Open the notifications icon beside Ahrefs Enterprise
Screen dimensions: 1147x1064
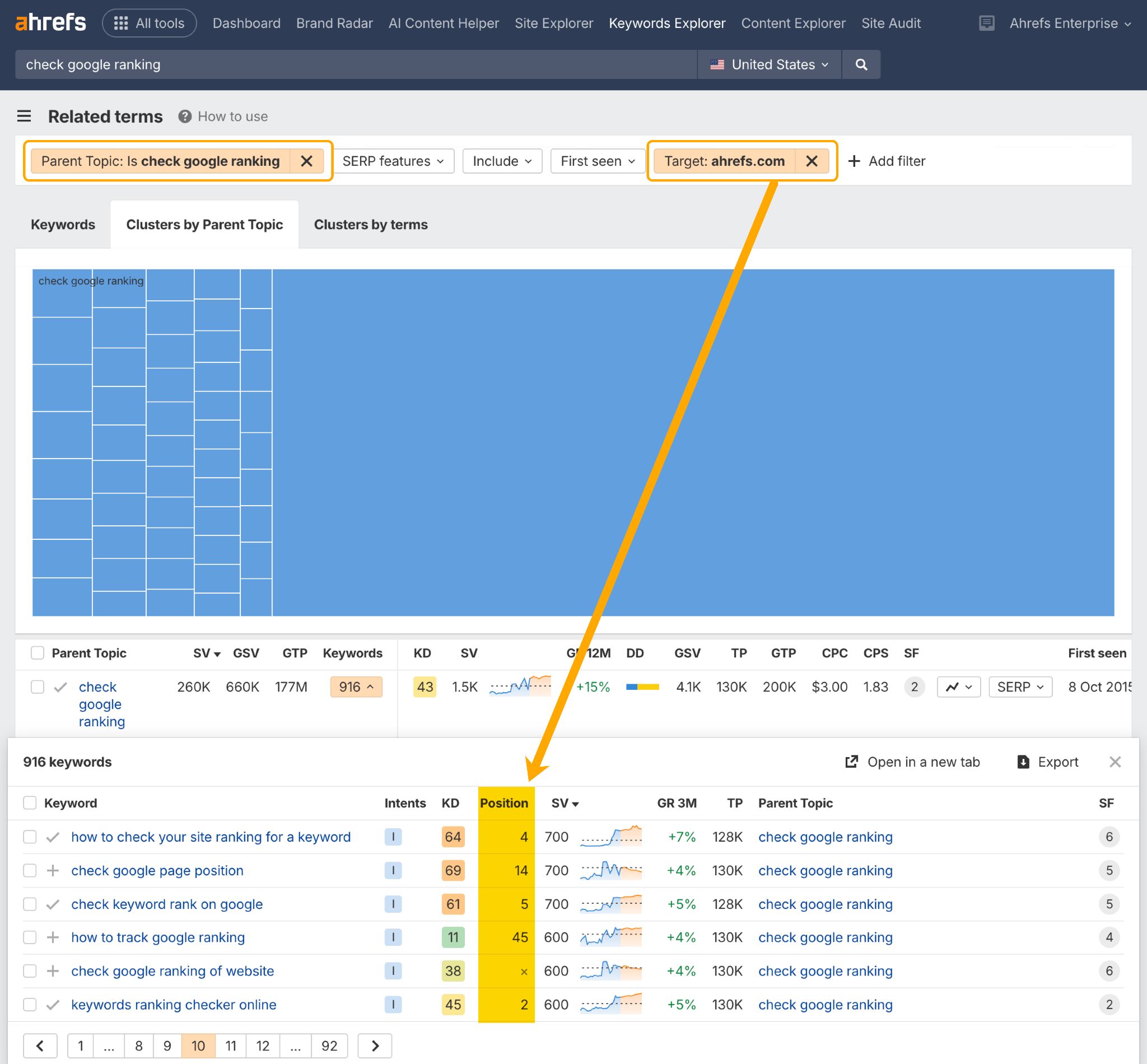986,22
